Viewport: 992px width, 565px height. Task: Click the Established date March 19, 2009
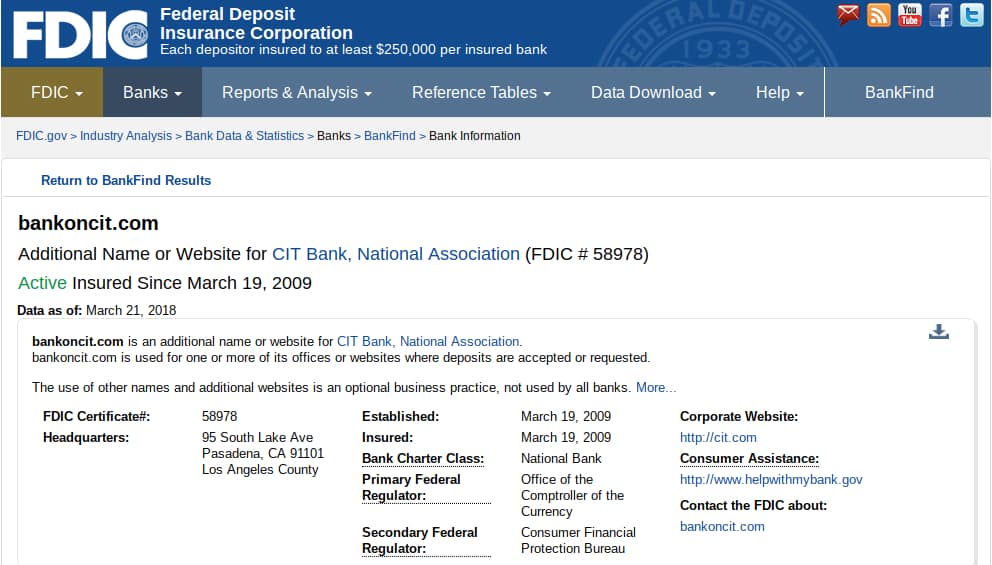(x=566, y=416)
